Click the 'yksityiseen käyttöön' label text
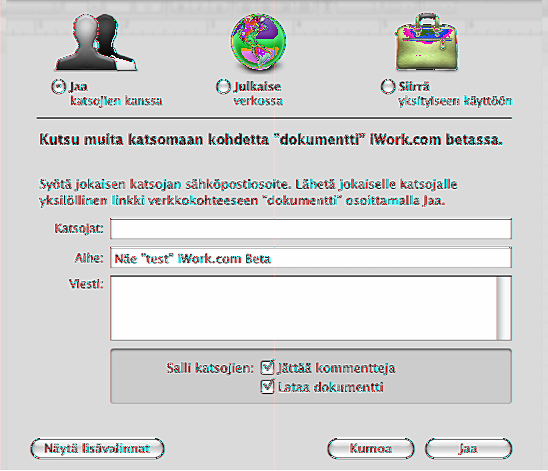548x471 pixels. click(x=455, y=101)
